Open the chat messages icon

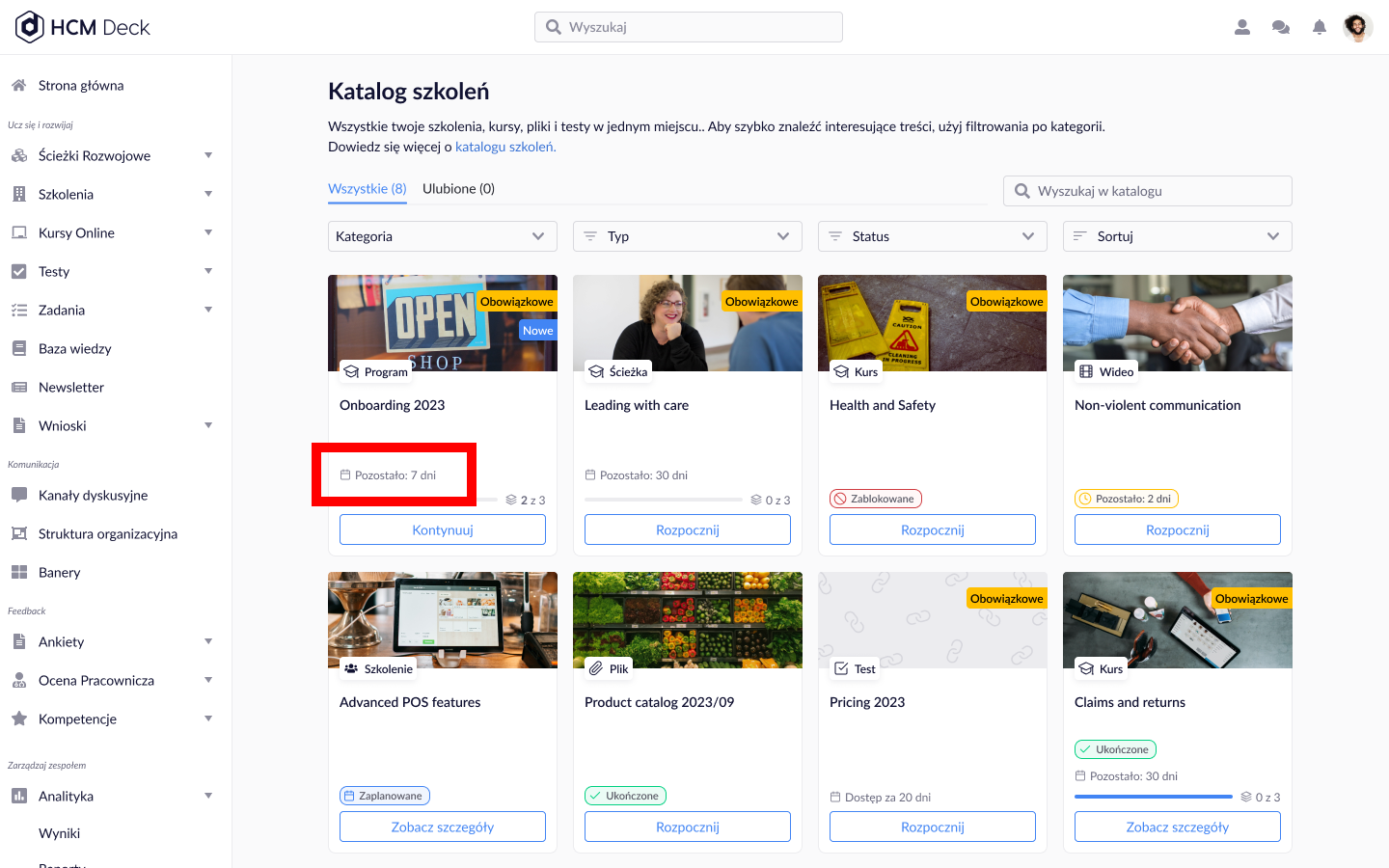[x=1281, y=27]
